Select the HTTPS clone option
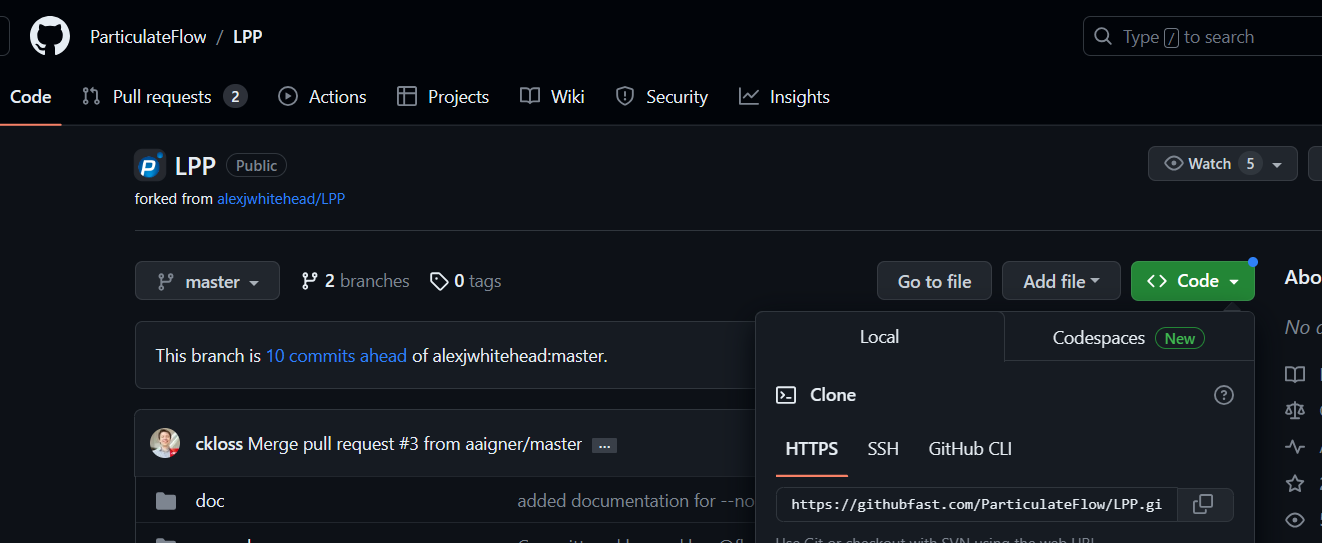The image size is (1322, 543). coord(812,449)
